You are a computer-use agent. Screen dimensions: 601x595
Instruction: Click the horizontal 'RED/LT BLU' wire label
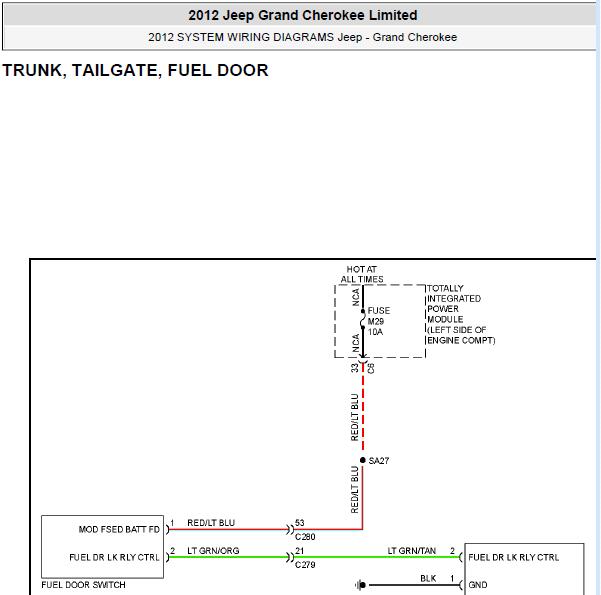211,523
